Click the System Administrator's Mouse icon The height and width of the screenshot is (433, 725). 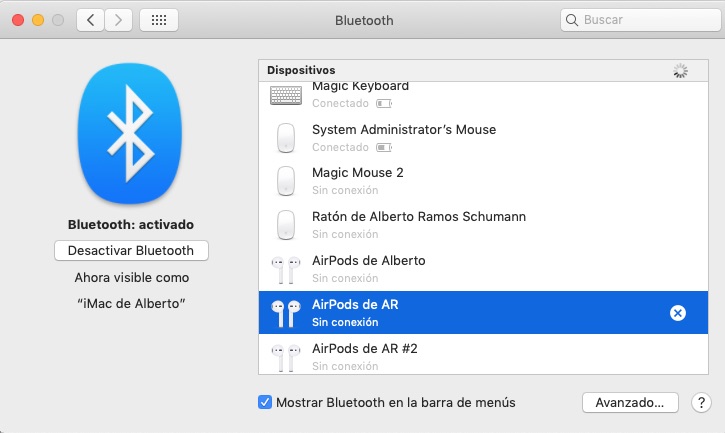[286, 138]
